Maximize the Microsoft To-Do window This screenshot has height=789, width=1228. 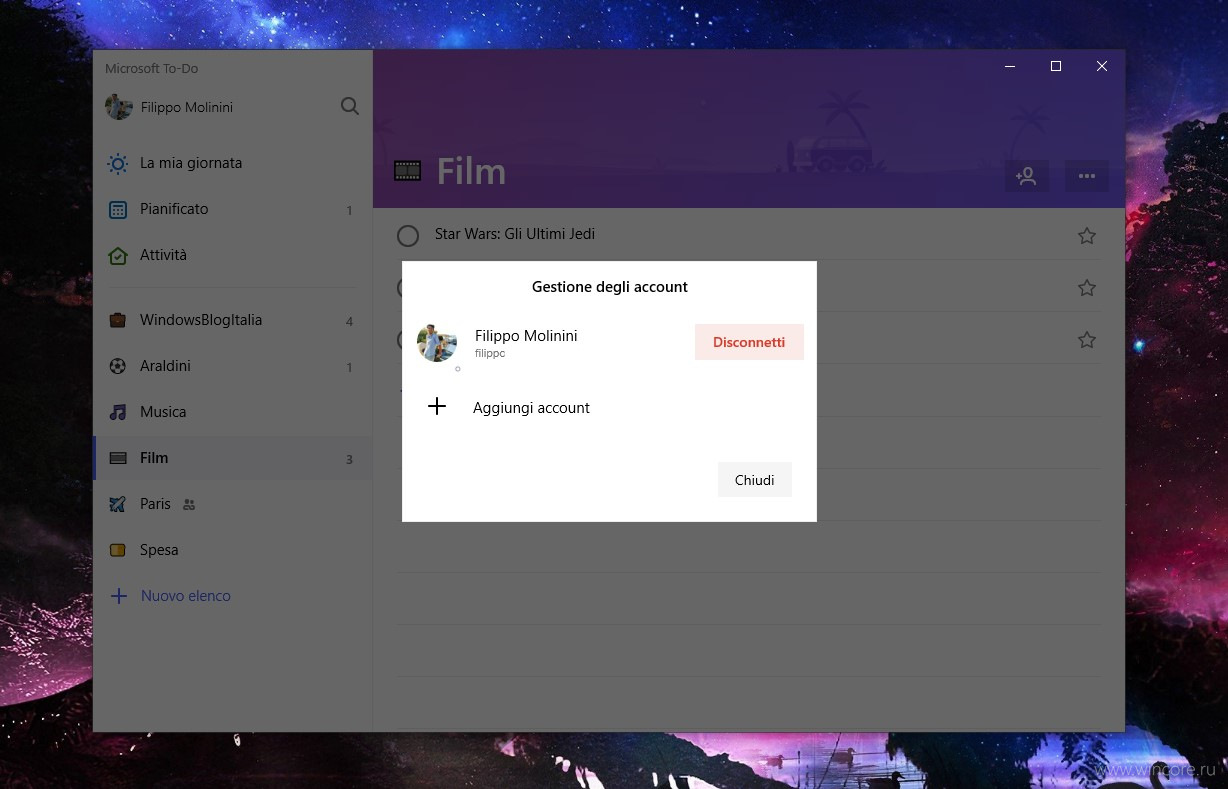[x=1056, y=66]
